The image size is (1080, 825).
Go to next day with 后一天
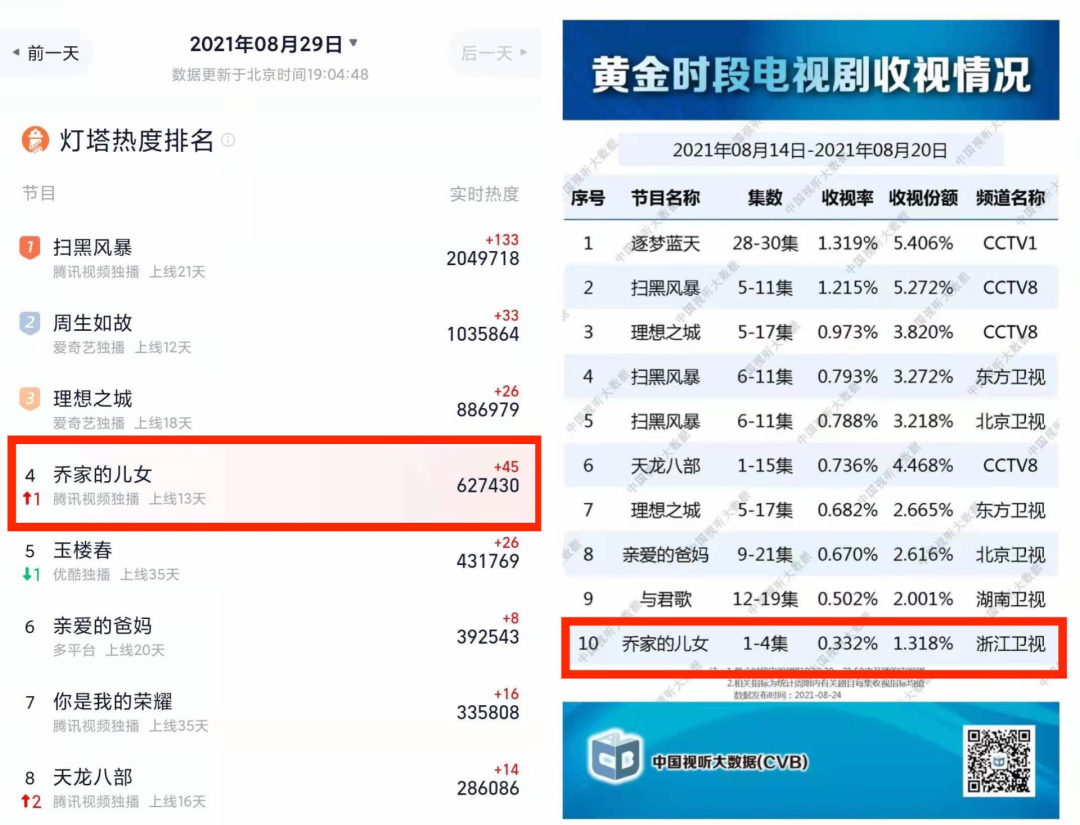[493, 53]
